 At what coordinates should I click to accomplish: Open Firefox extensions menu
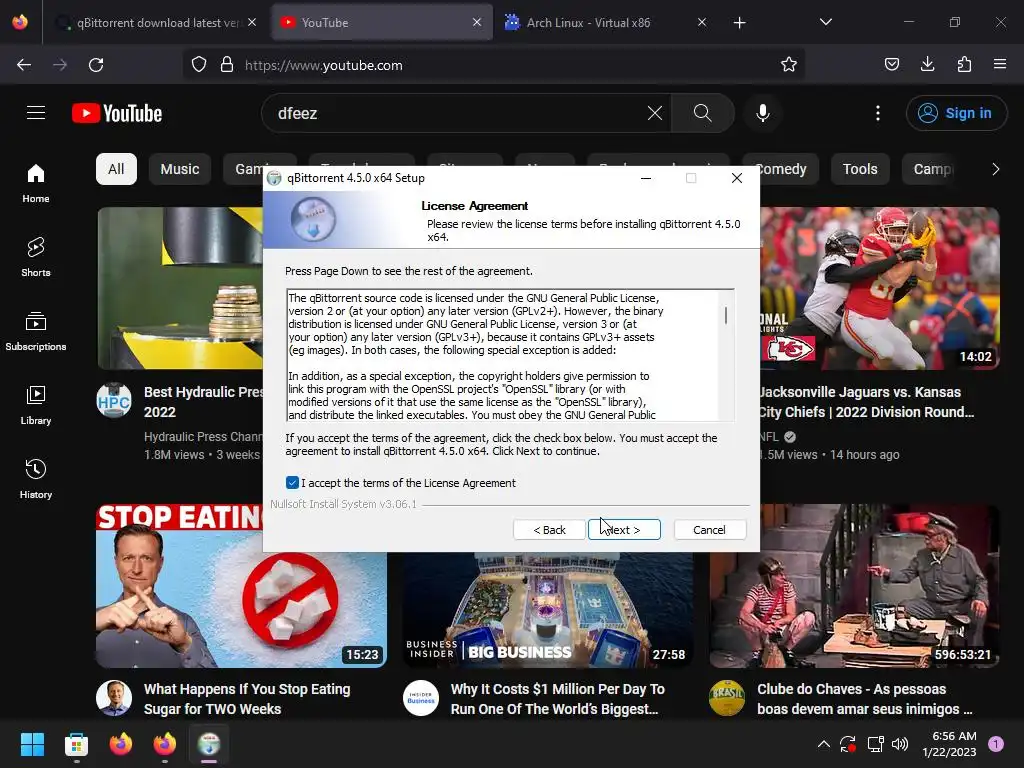964,65
